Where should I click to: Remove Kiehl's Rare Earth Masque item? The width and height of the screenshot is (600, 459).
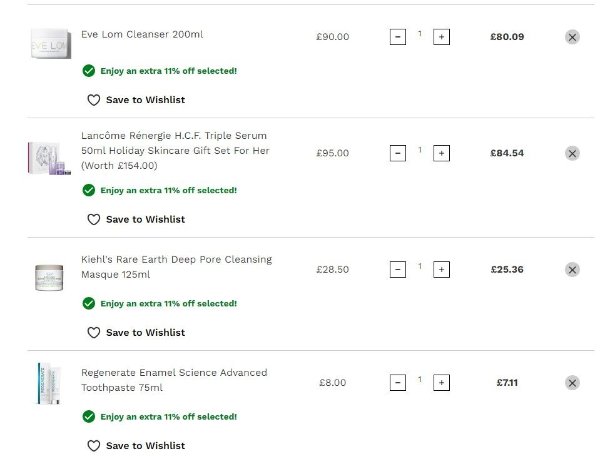(572, 270)
